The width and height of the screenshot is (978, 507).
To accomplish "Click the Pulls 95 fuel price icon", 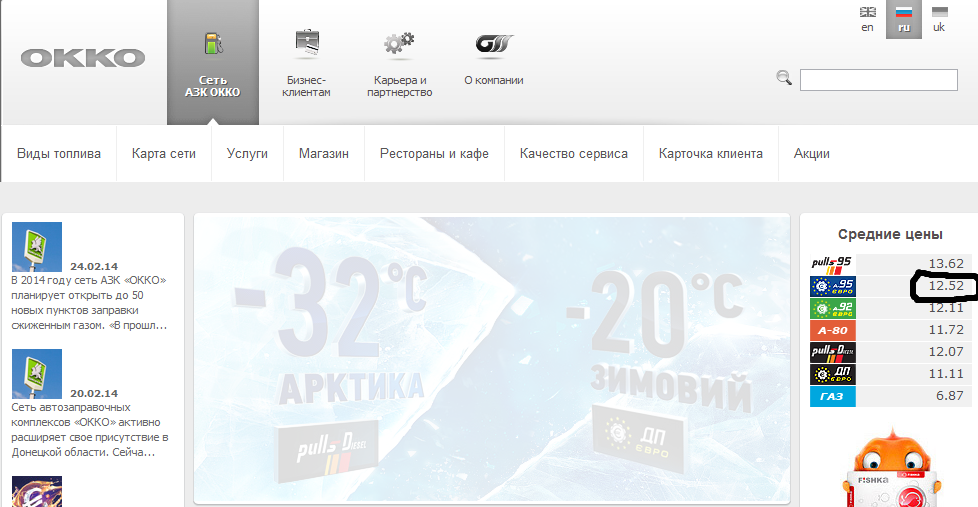I will click(x=831, y=264).
